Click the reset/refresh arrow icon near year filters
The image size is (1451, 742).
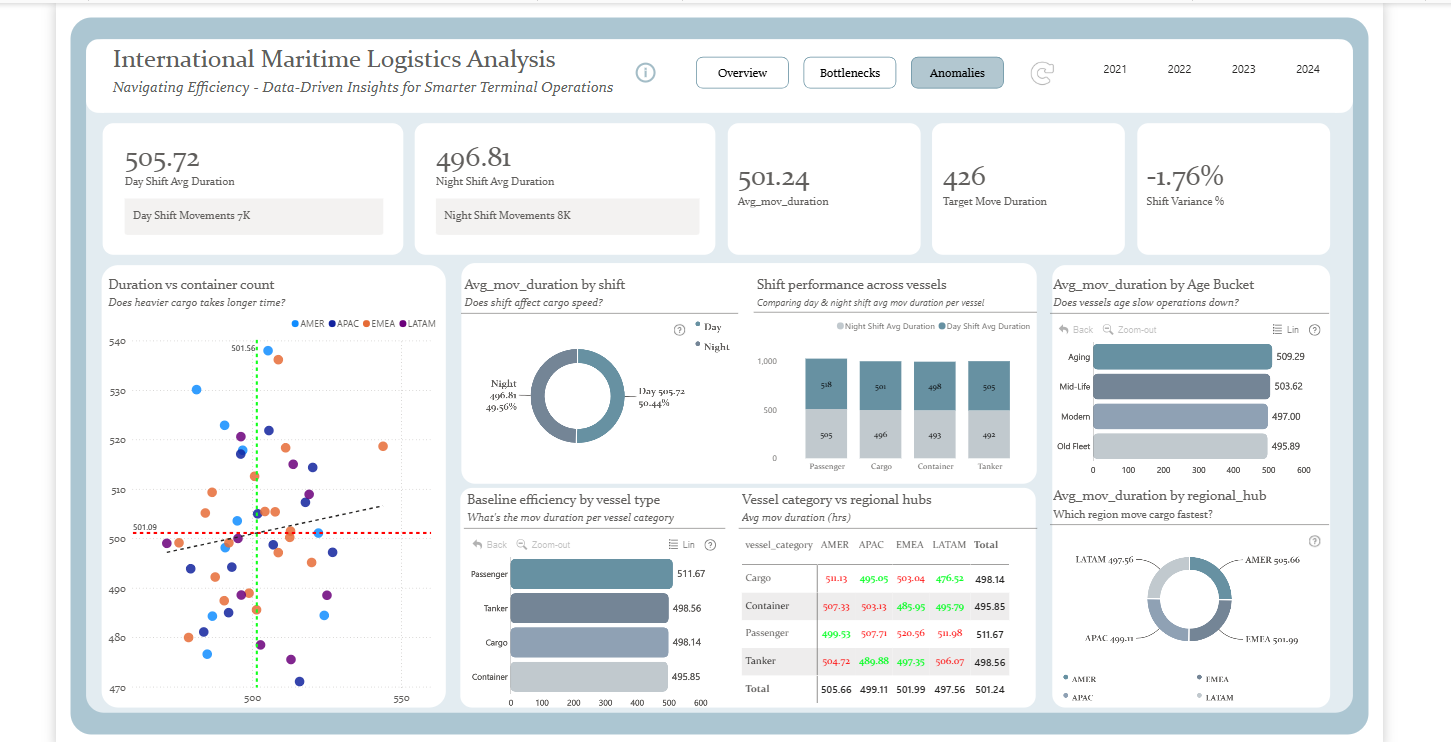[1043, 73]
